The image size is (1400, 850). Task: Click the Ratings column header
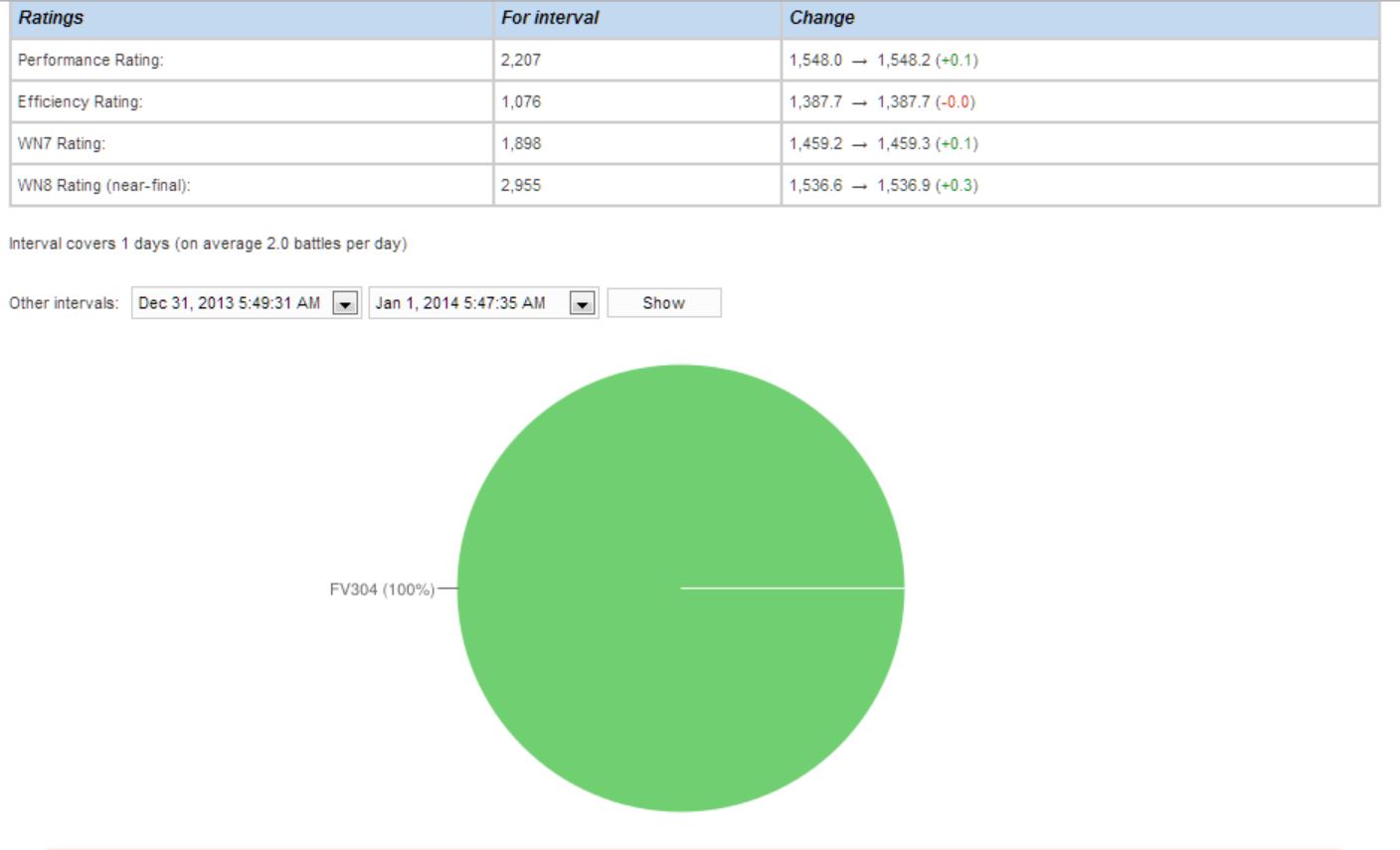(x=51, y=18)
